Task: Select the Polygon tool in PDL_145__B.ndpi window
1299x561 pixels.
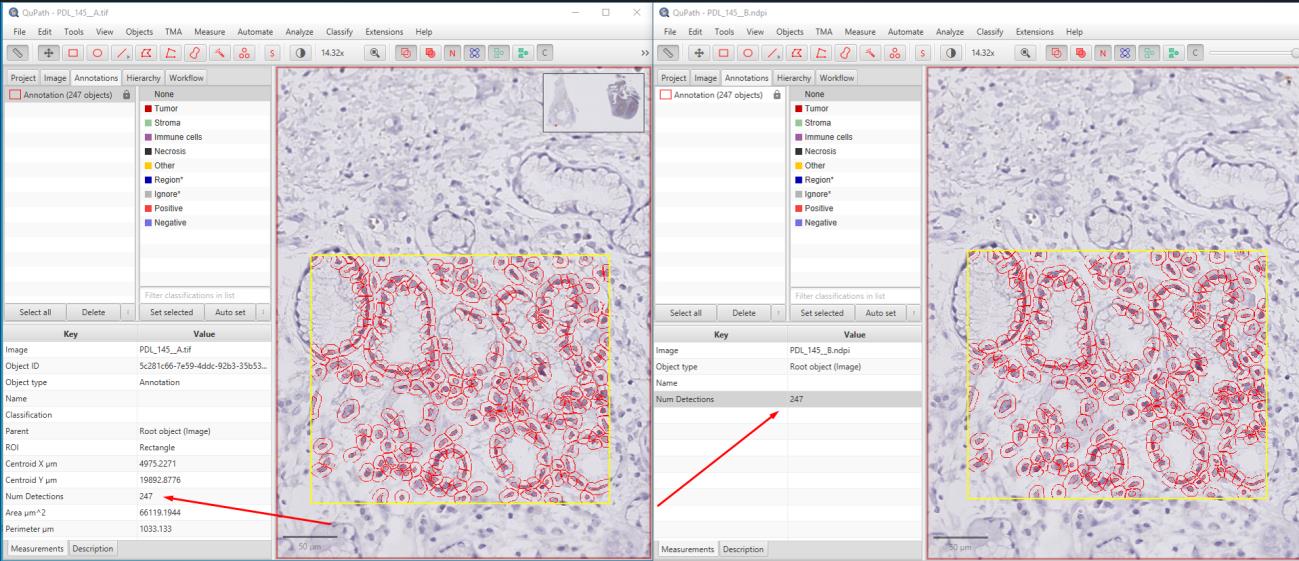Action: [x=797, y=51]
